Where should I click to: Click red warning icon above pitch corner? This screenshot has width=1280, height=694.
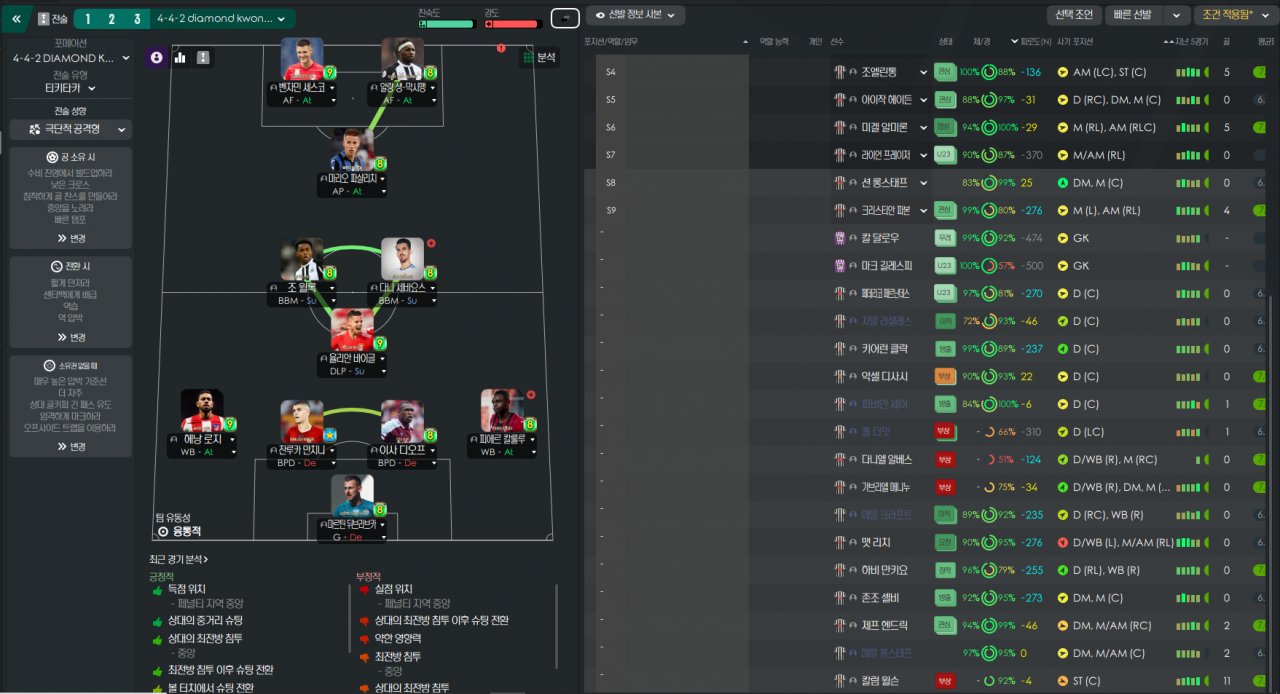pyautogui.click(x=501, y=48)
